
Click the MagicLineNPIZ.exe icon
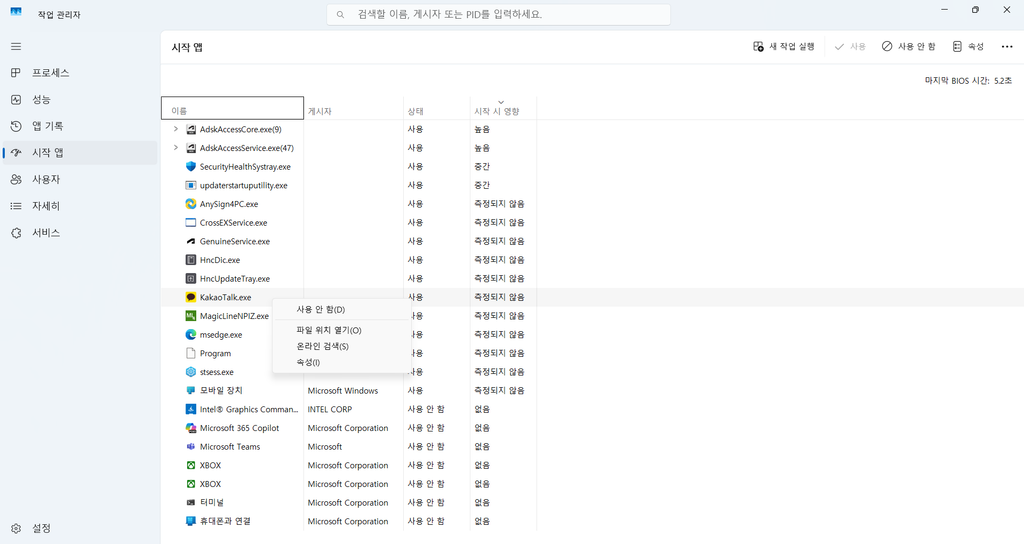(191, 316)
